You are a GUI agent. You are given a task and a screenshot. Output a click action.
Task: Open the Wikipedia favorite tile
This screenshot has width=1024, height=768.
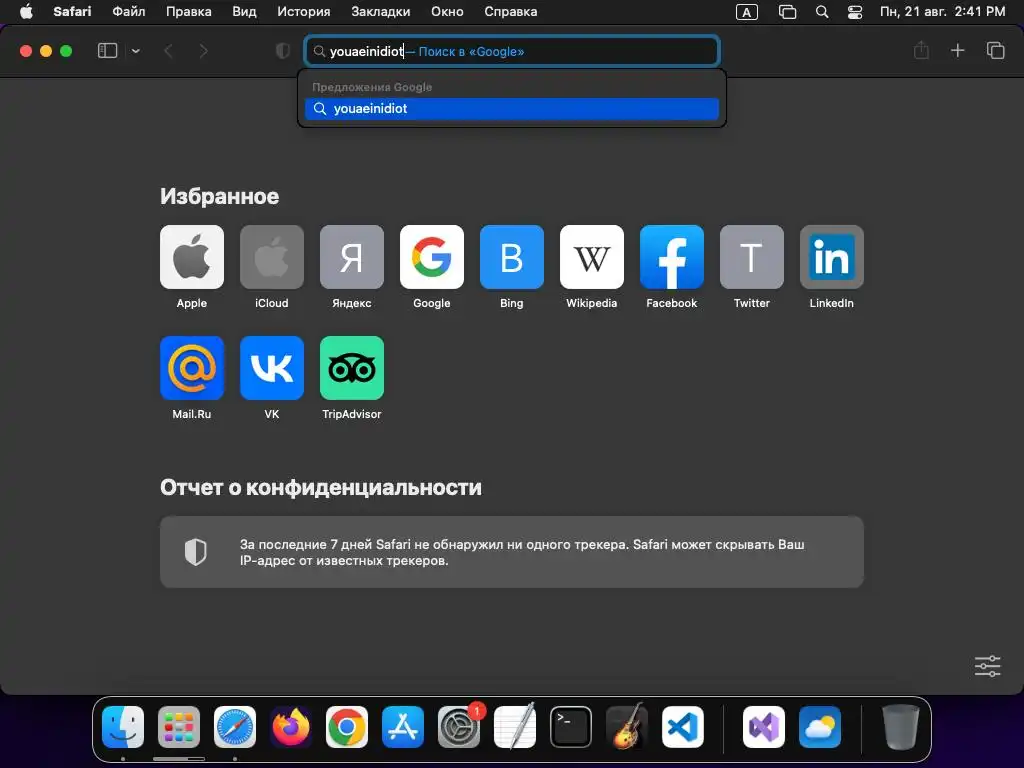592,257
